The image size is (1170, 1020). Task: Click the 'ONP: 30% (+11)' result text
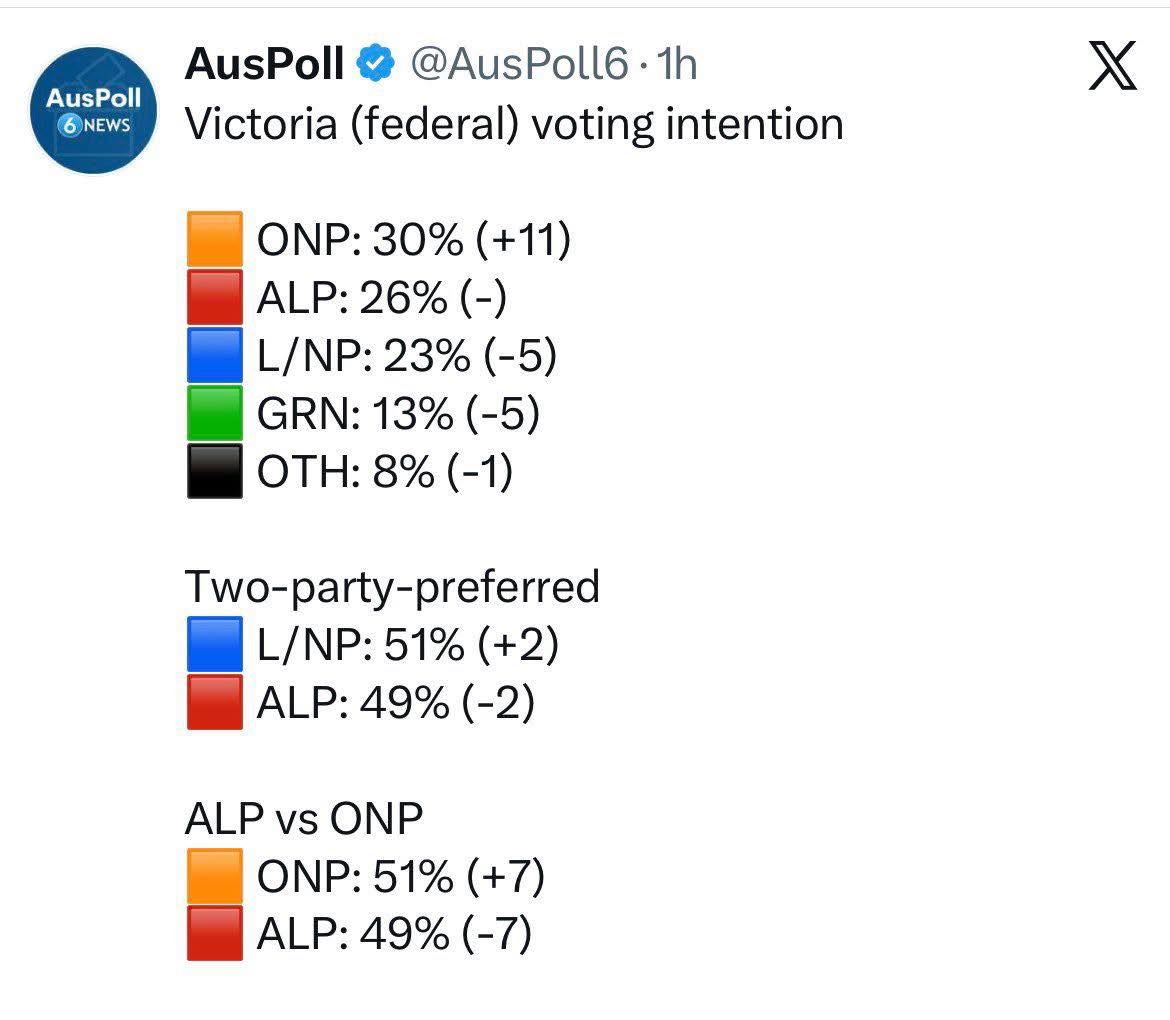coord(414,240)
